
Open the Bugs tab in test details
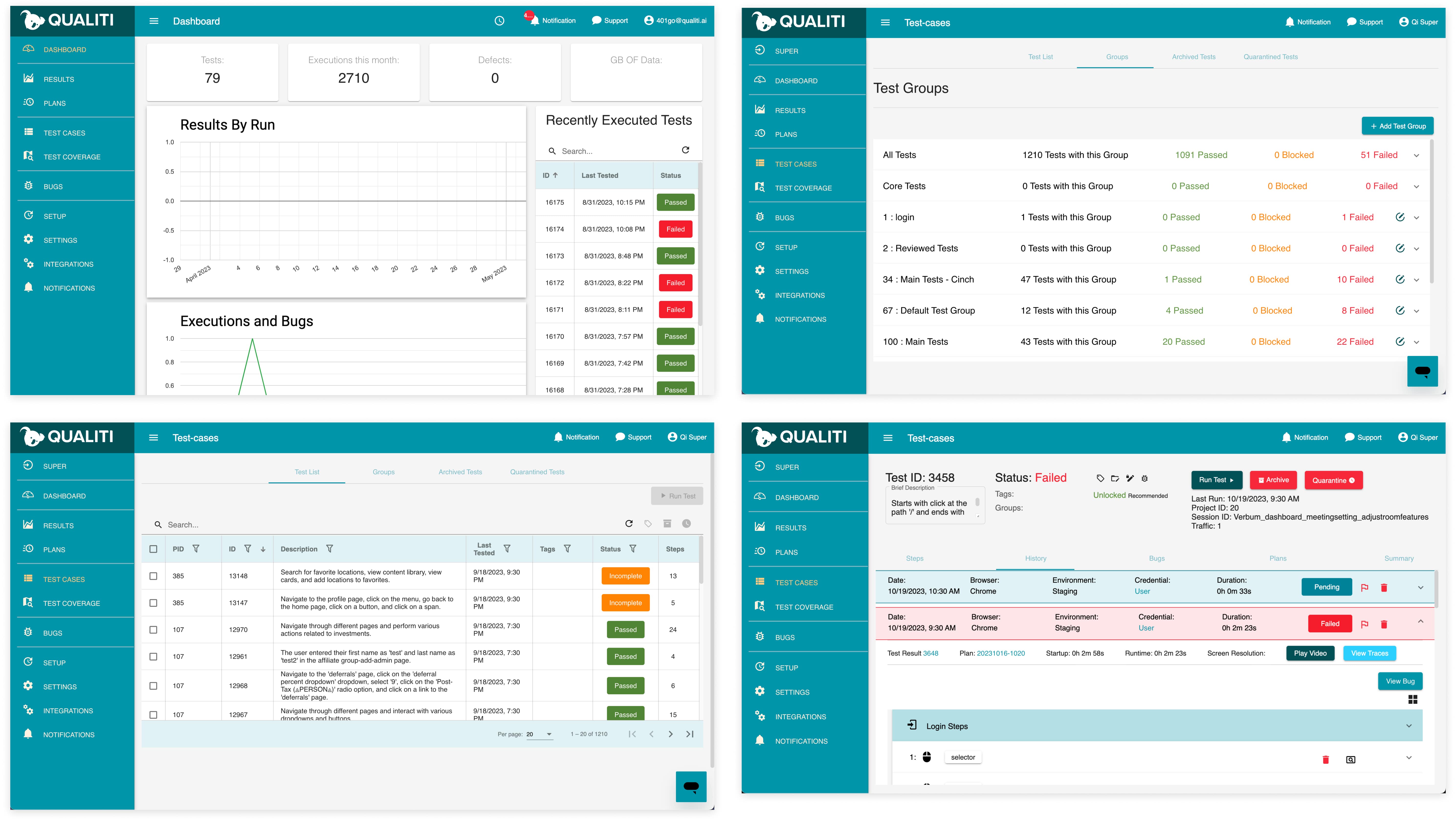[x=1157, y=558]
